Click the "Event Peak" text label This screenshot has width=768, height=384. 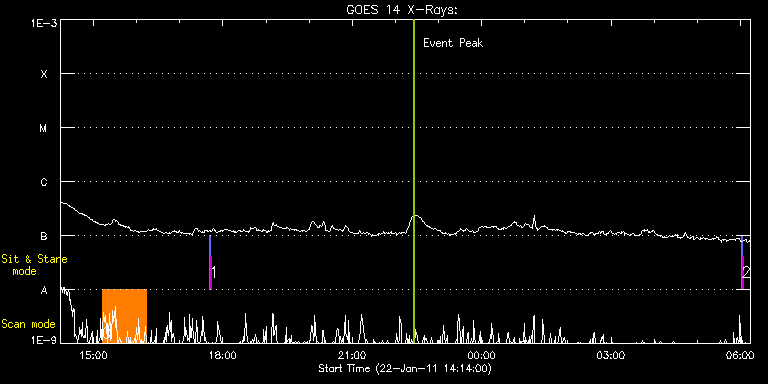coord(453,43)
